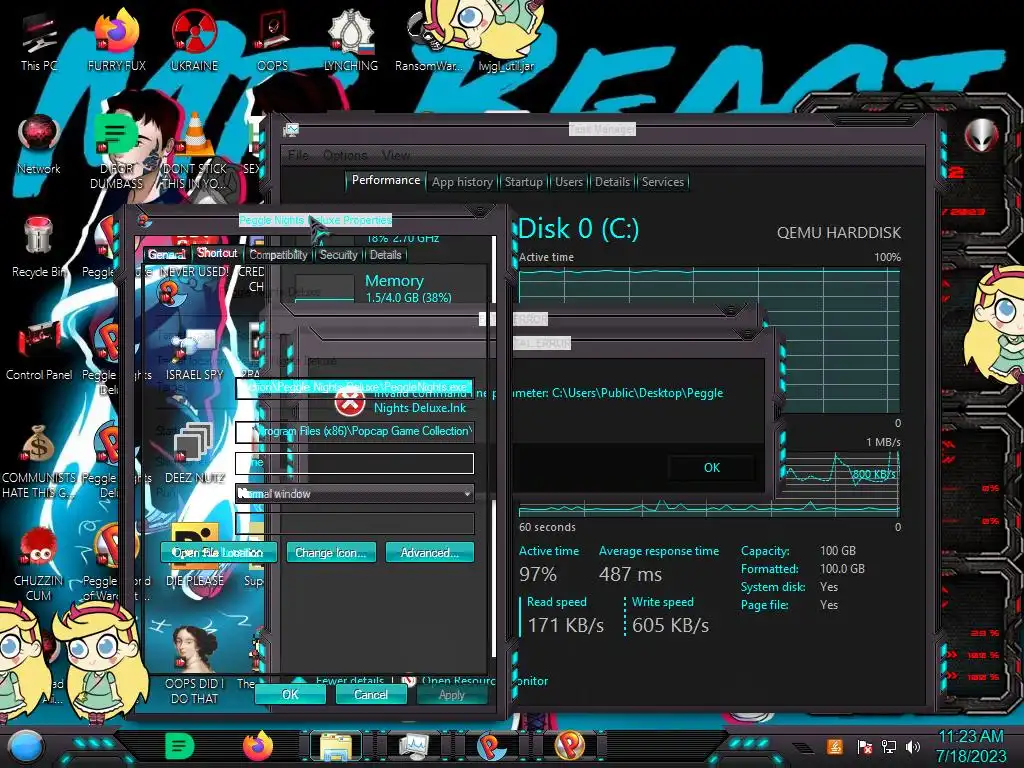Click the "QEMU HARDDISK" label
The width and height of the screenshot is (1024, 768).
coord(839,232)
